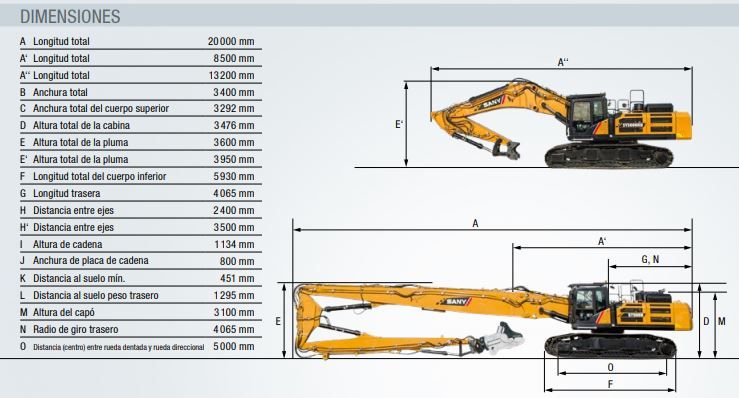
Task: Select the value 800 mm
Action: [x=237, y=261]
